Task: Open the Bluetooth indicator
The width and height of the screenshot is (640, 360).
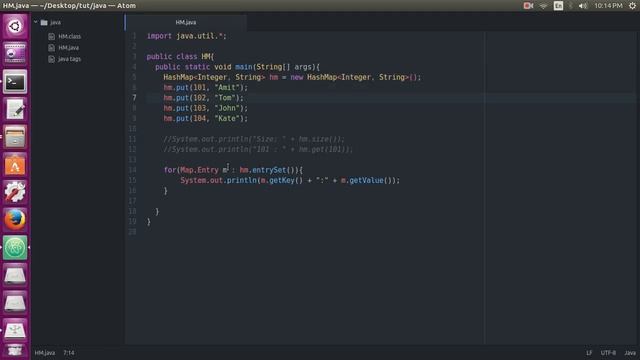Action: (571, 6)
